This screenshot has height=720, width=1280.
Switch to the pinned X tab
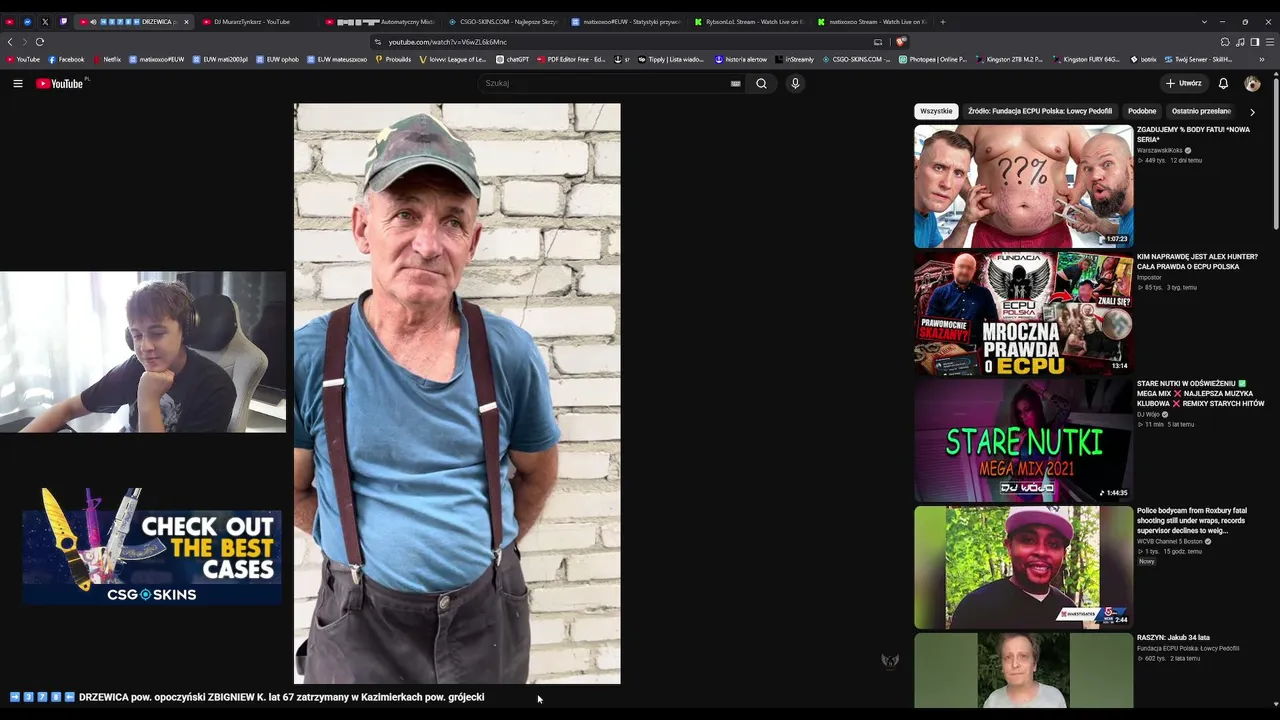[x=45, y=22]
